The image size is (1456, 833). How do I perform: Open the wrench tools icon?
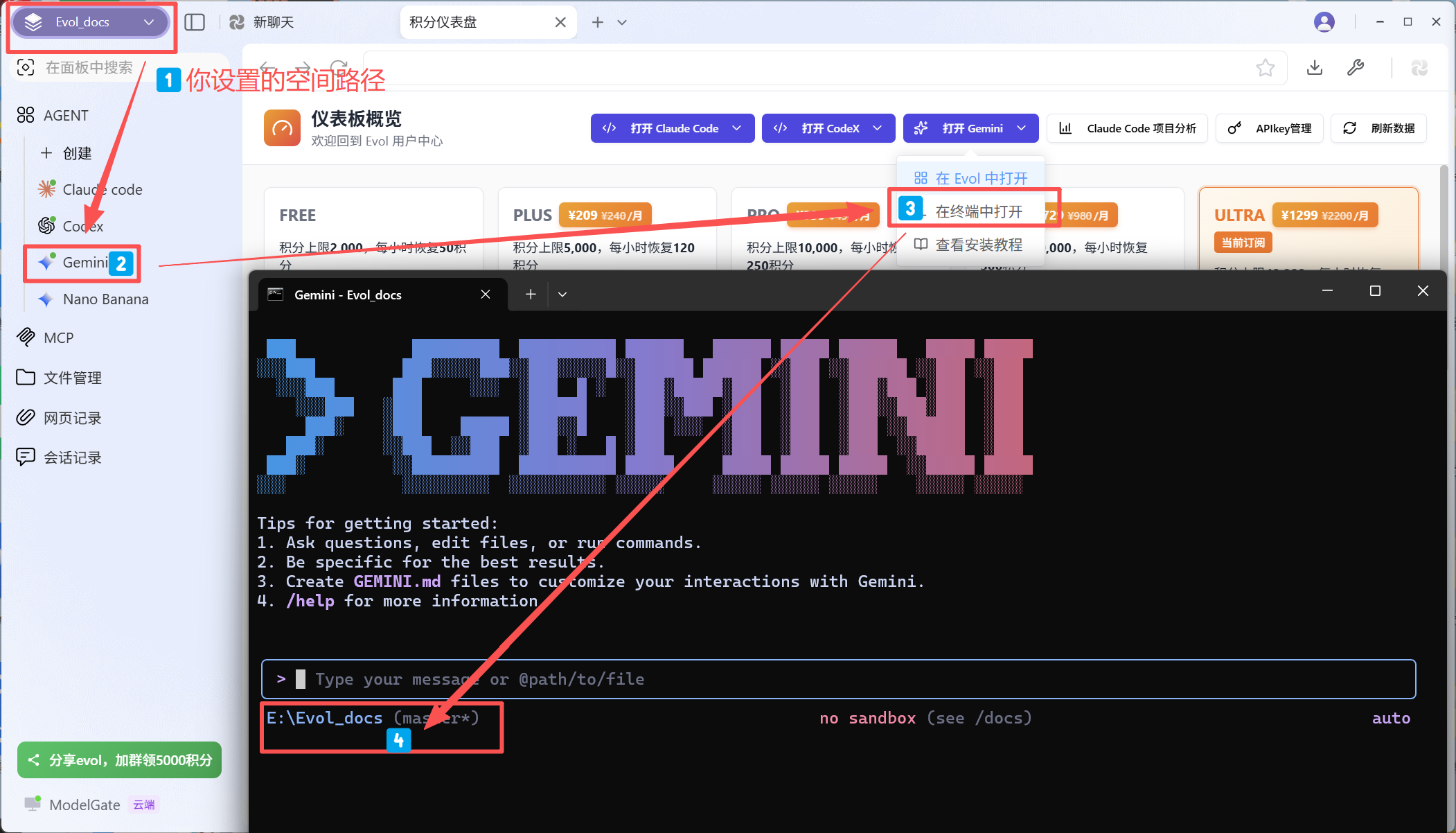click(x=1356, y=68)
